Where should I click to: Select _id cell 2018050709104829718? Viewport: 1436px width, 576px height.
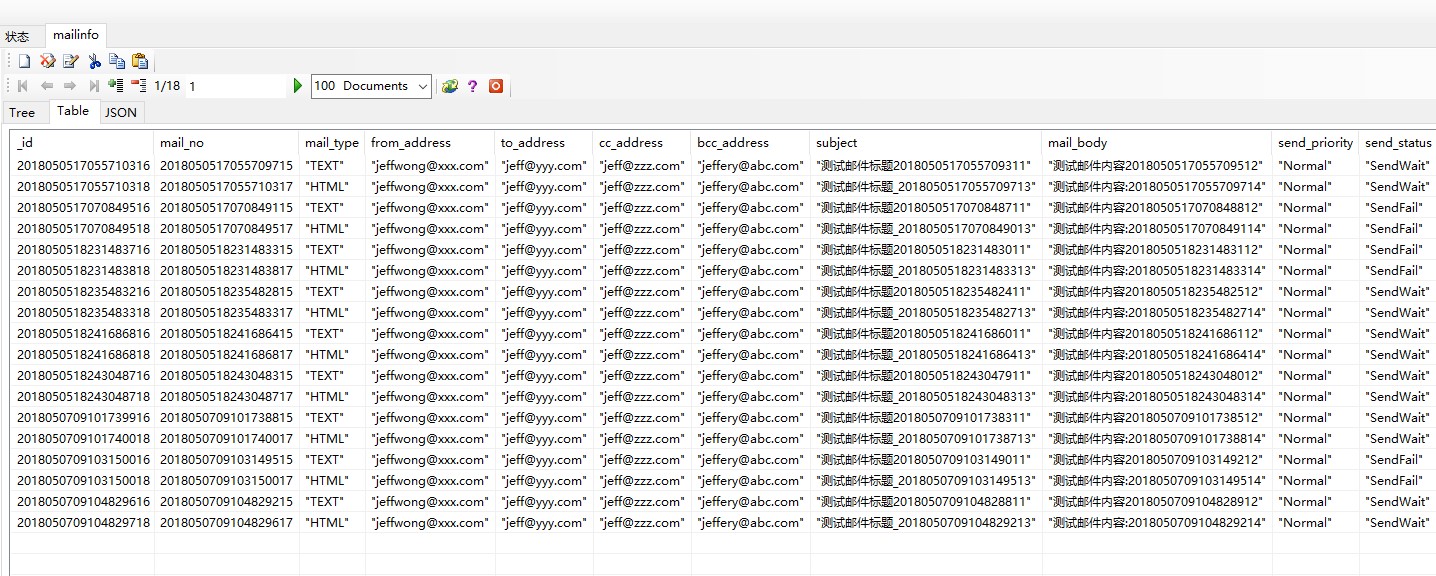pyautogui.click(x=83, y=523)
